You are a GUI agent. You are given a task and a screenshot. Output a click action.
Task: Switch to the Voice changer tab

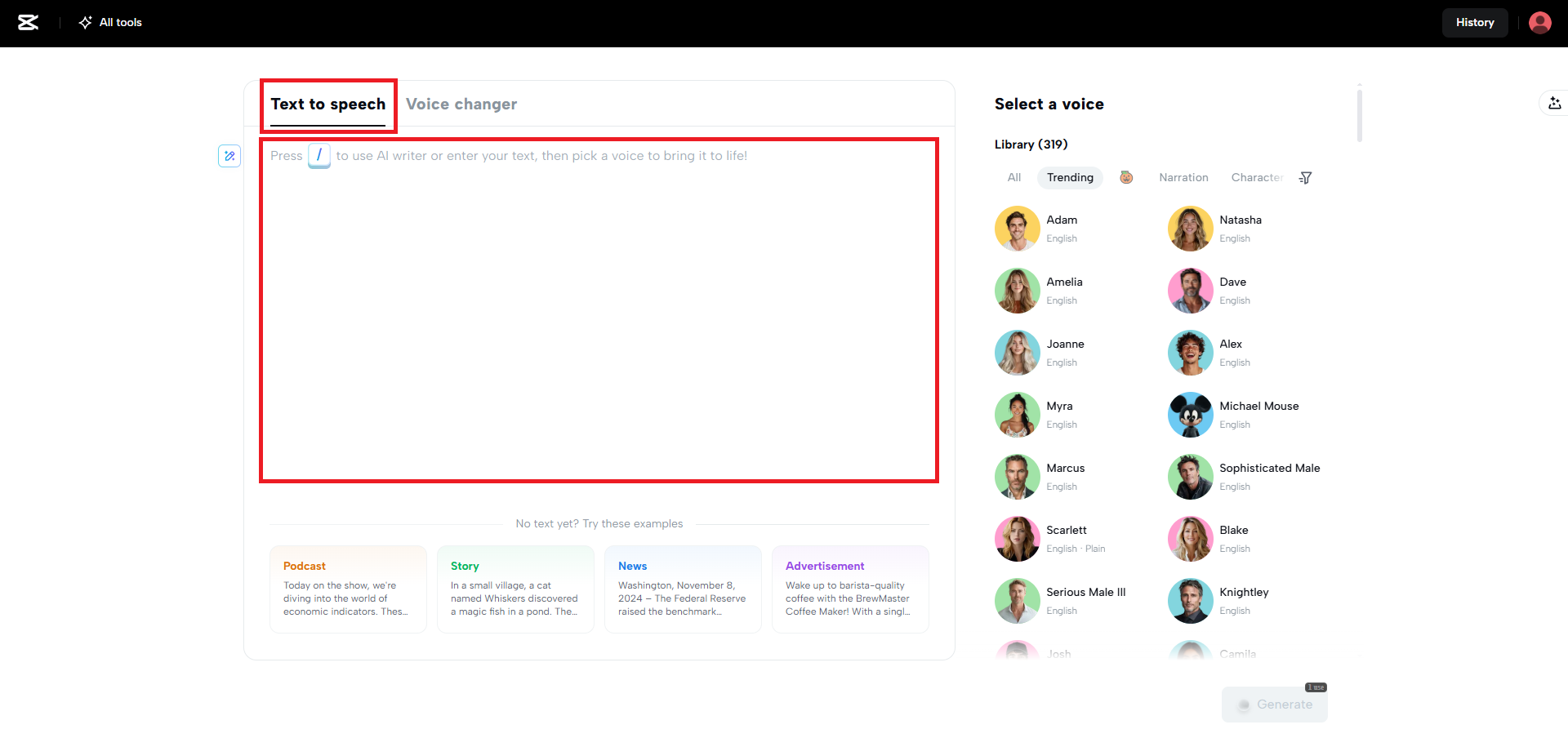click(x=461, y=104)
